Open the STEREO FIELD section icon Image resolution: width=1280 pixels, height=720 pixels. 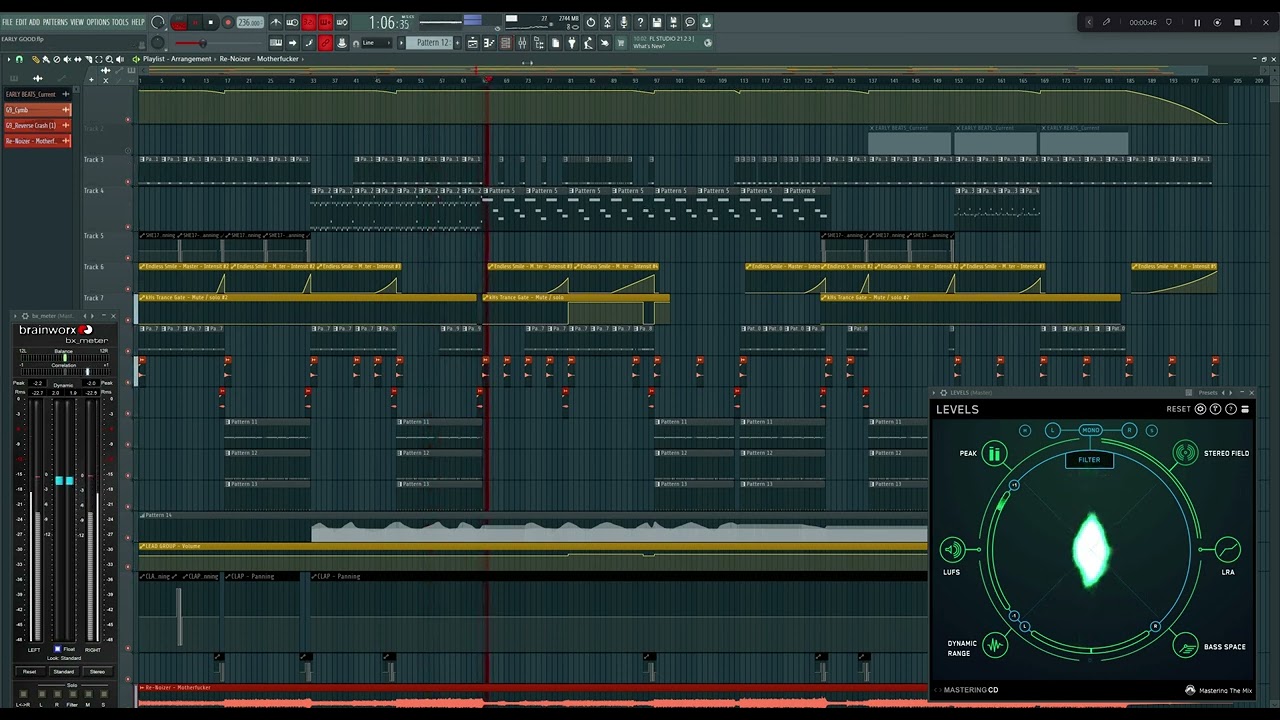pyautogui.click(x=1185, y=453)
